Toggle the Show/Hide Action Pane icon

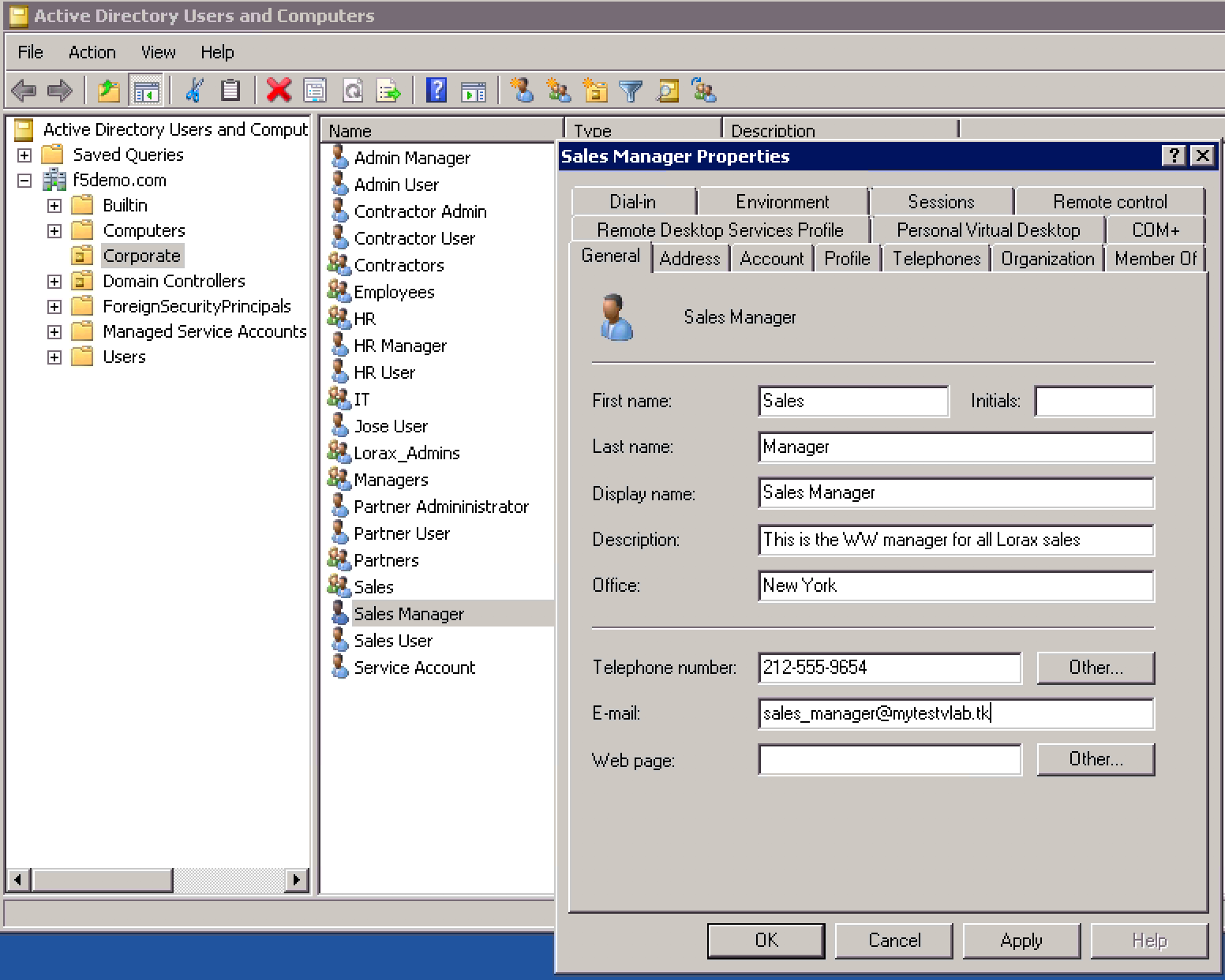[x=474, y=91]
